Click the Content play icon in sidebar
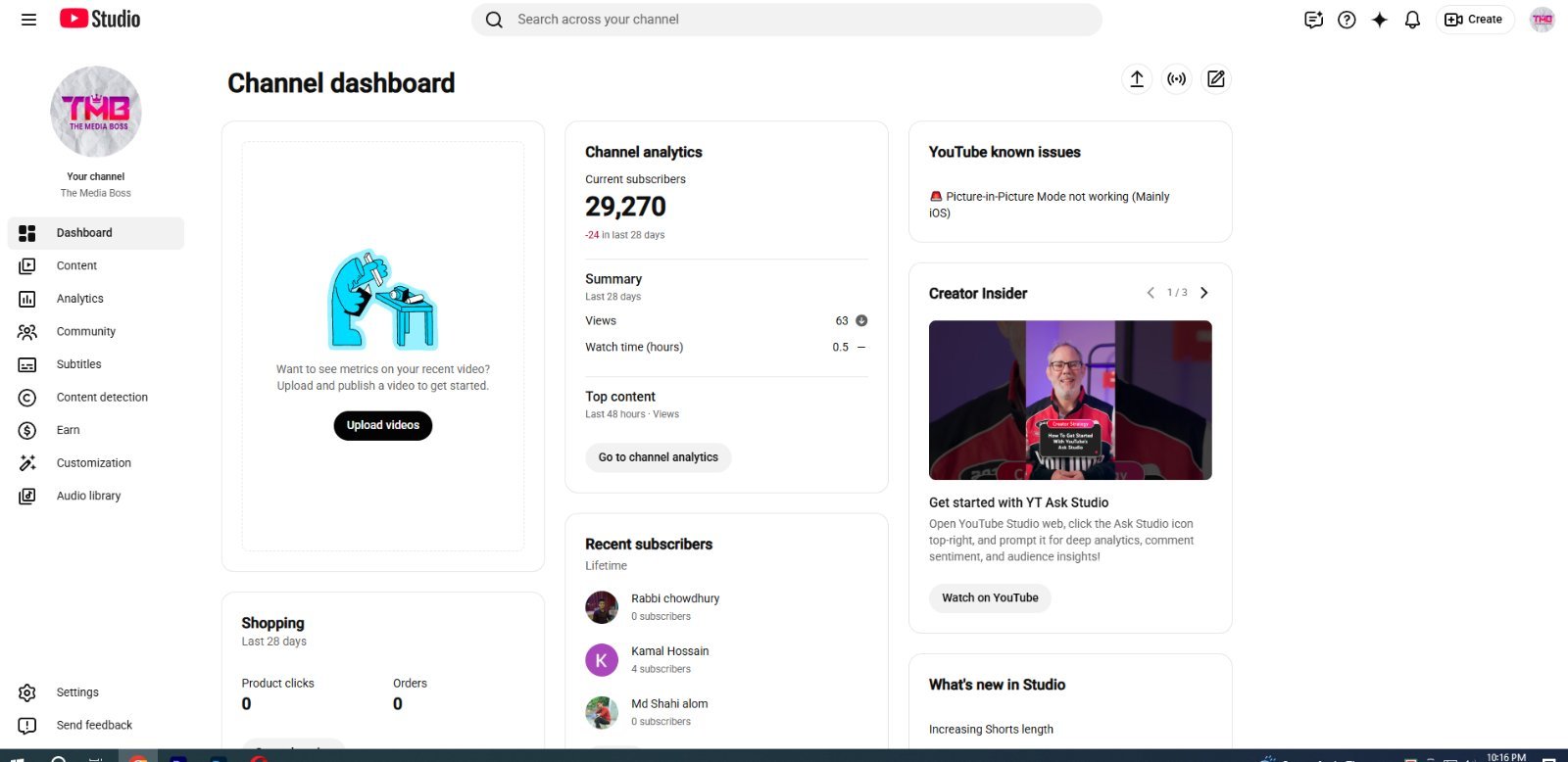 point(27,266)
